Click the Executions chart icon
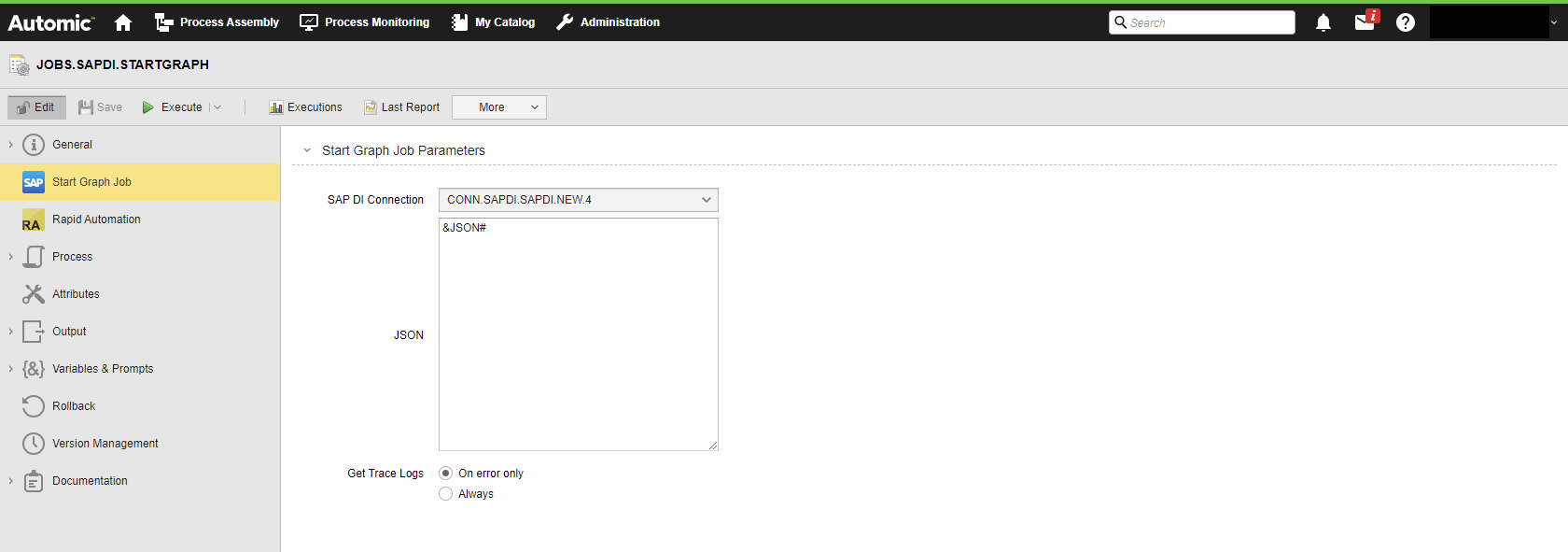1568x552 pixels. pos(276,107)
